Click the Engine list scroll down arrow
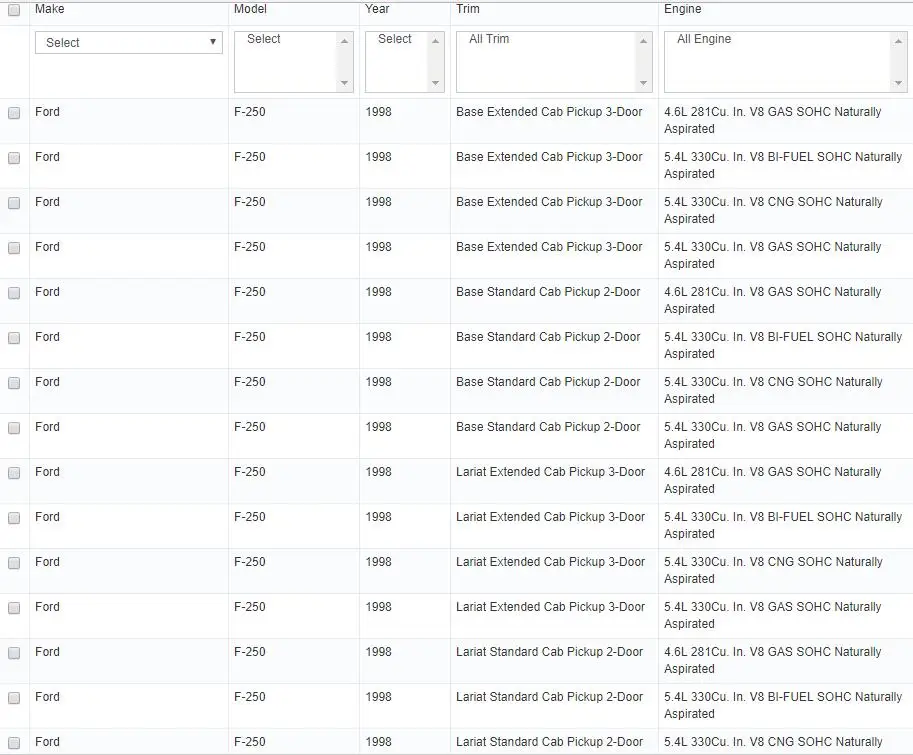913x755 pixels. [898, 83]
